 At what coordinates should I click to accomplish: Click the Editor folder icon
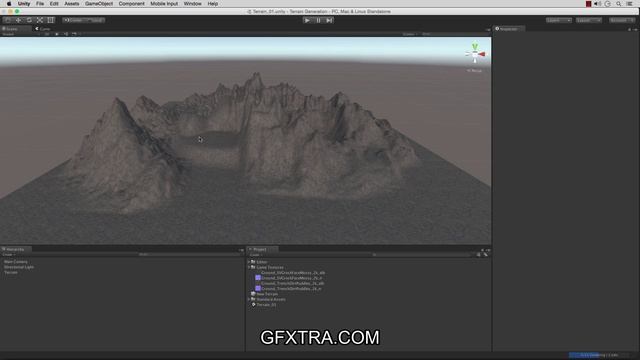(253, 262)
